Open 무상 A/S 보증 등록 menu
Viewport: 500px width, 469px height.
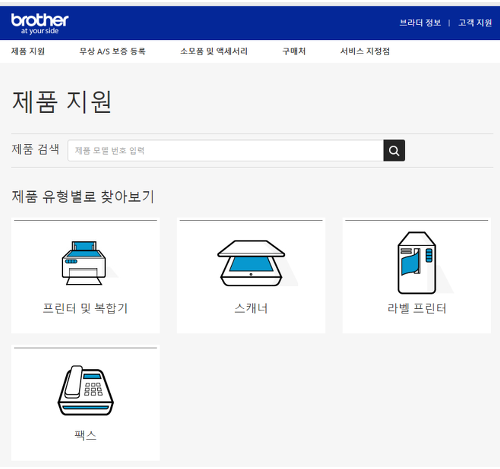click(112, 51)
